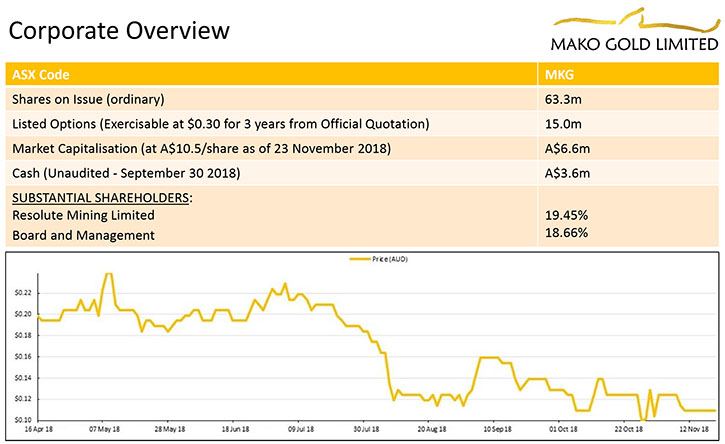Click the $0.10 y-axis label

coord(23,420)
